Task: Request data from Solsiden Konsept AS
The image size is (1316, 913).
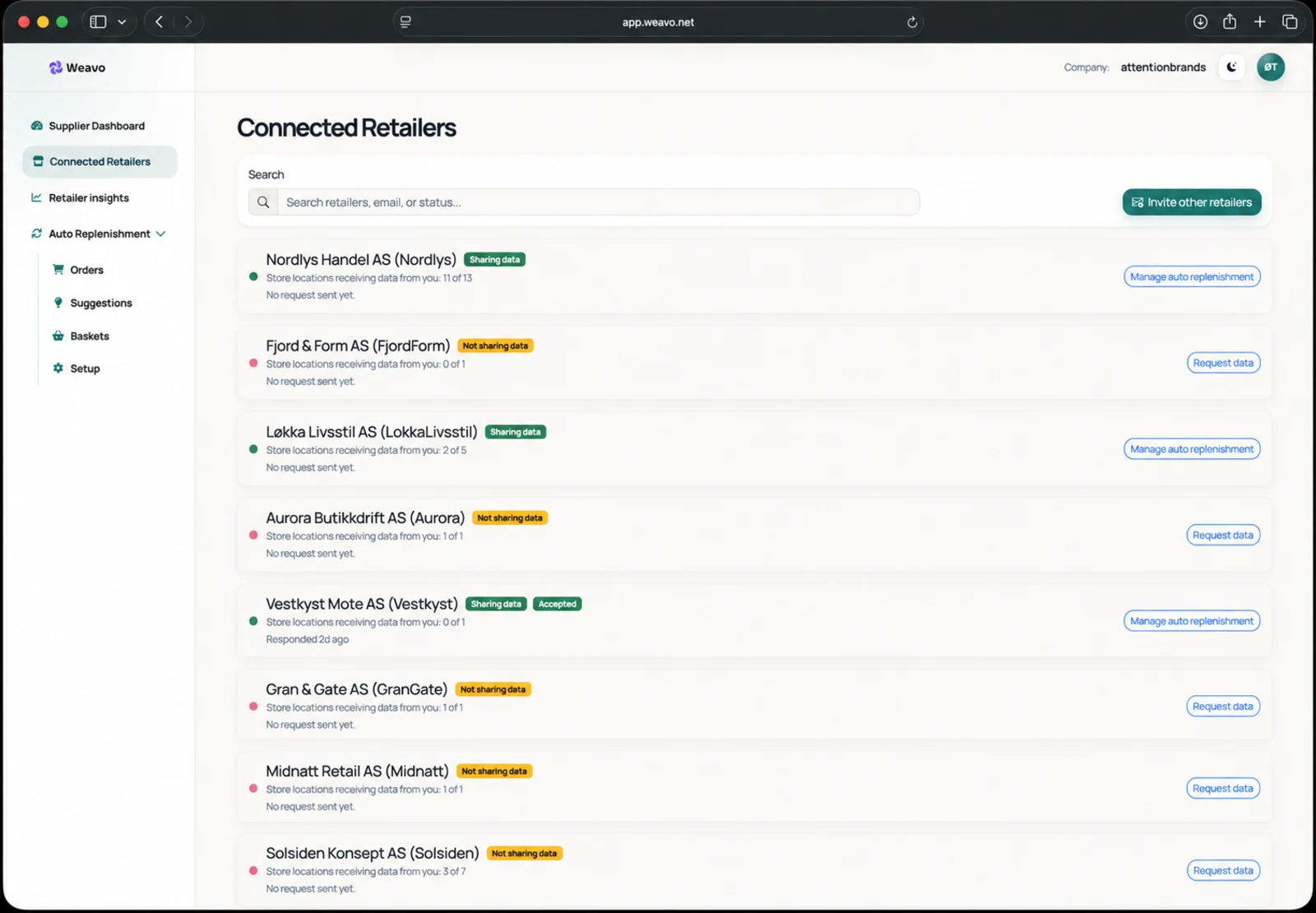Action: tap(1223, 871)
